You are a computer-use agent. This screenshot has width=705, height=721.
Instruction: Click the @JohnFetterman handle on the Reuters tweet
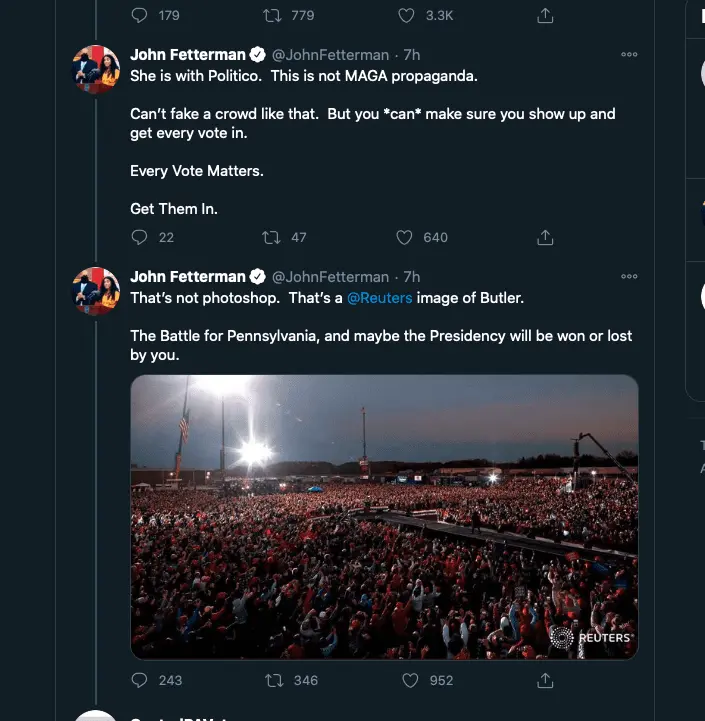(330, 276)
